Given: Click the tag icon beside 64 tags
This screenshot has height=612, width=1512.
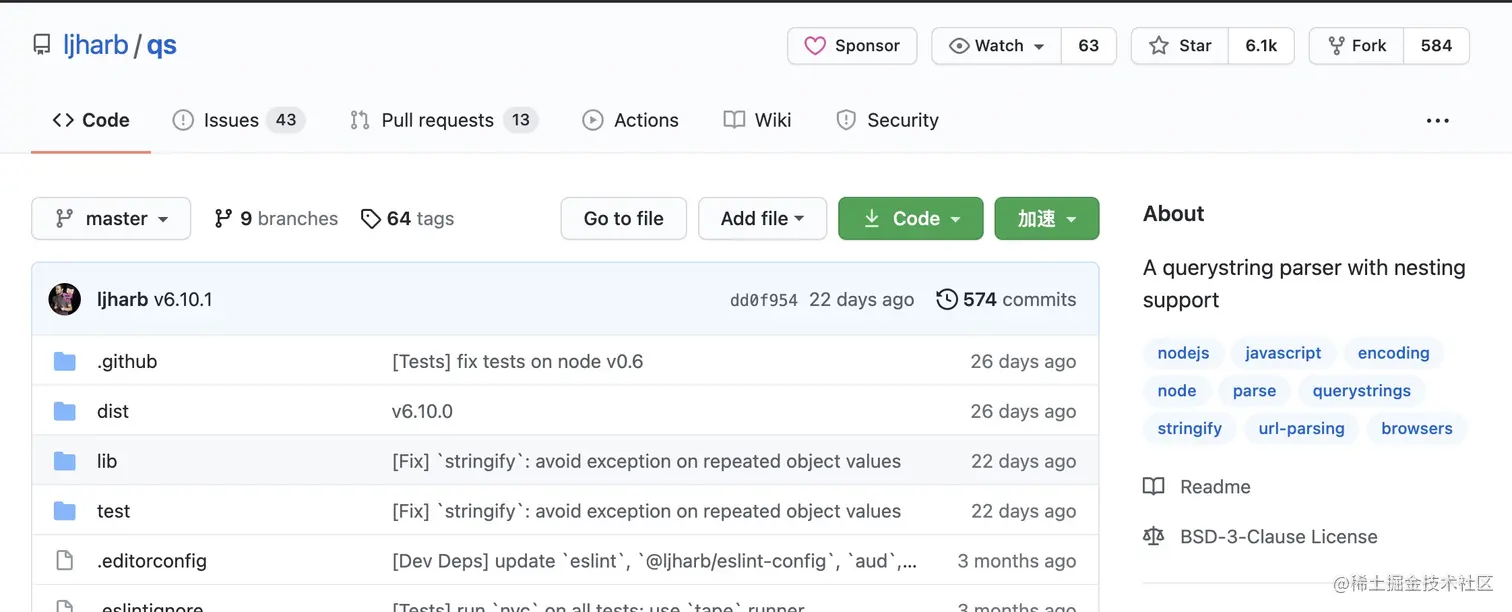Looking at the screenshot, I should pyautogui.click(x=371, y=218).
